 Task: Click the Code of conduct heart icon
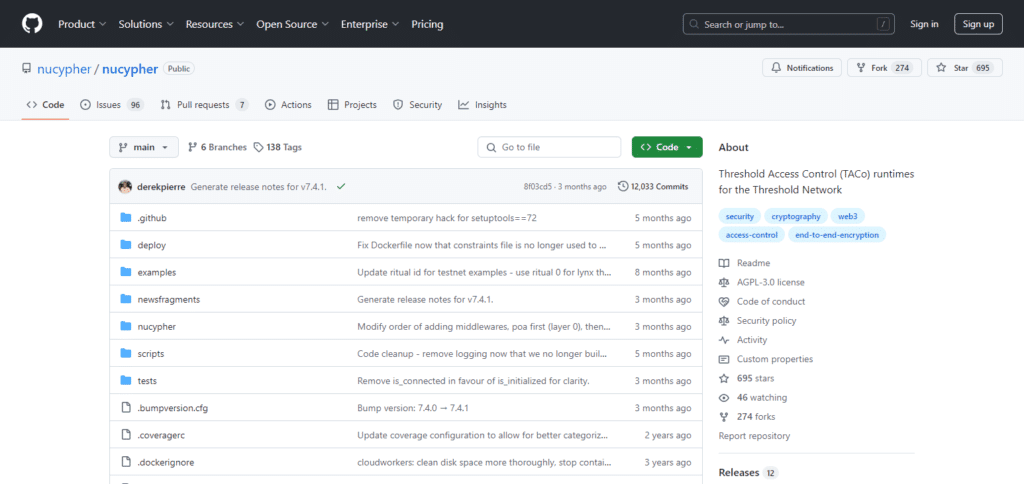[x=724, y=302]
